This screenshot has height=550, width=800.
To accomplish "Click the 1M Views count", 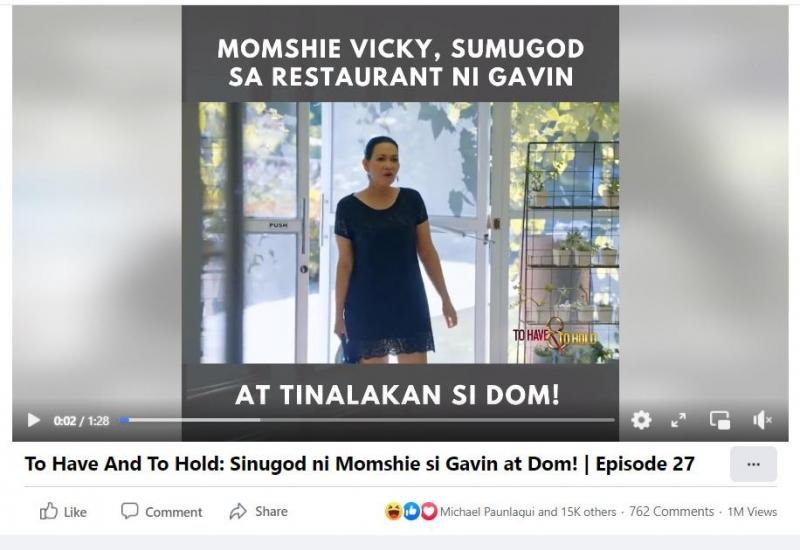I will coord(752,512).
